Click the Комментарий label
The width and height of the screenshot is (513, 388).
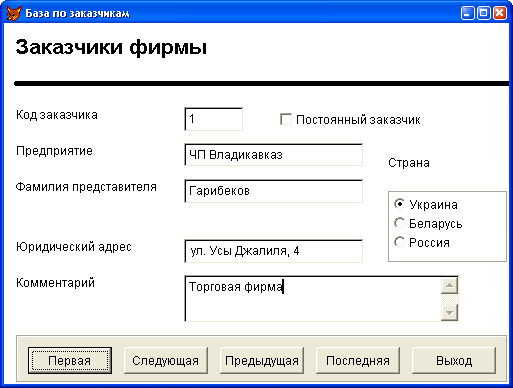click(x=55, y=283)
